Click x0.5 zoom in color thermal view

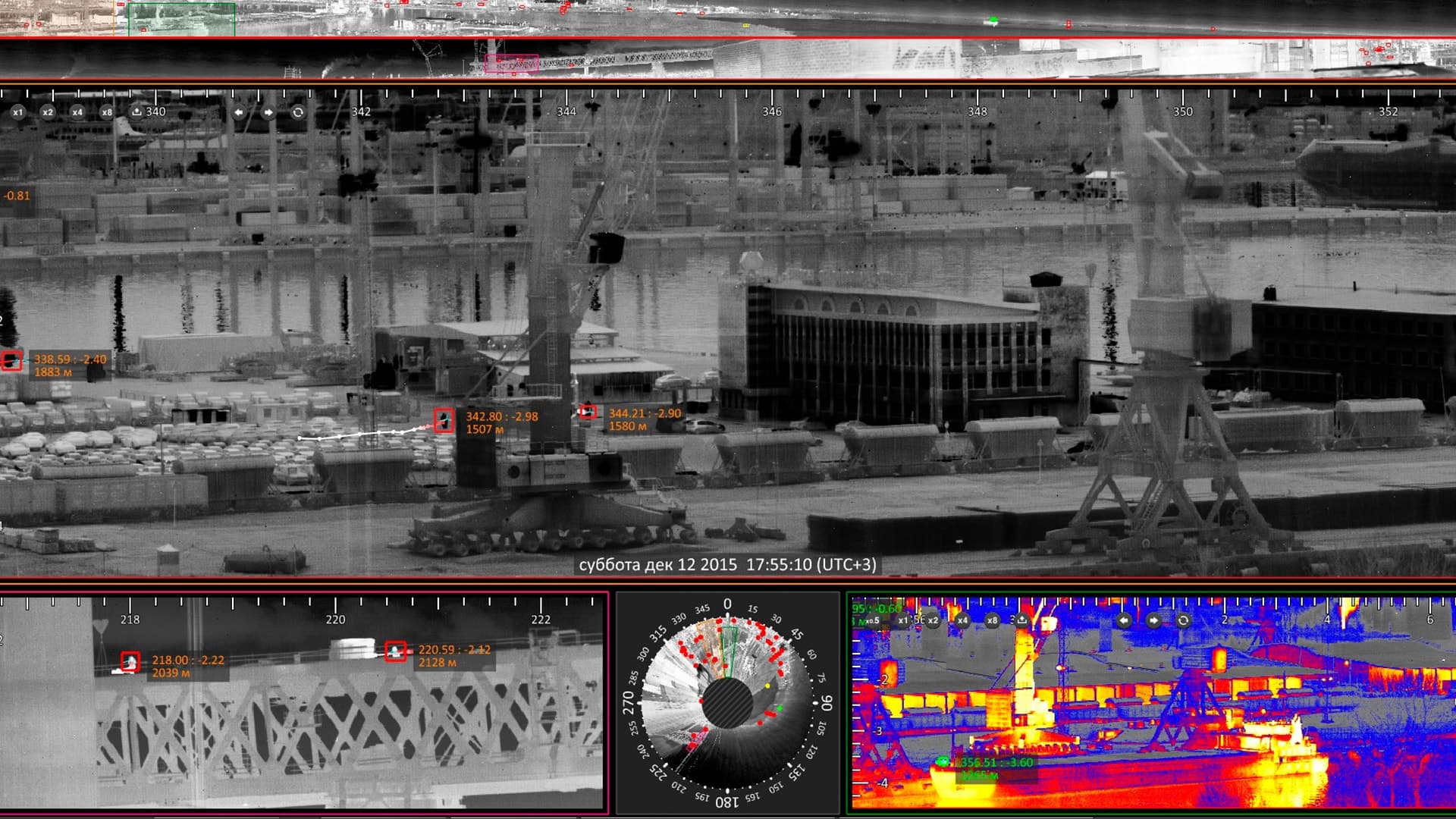pos(873,620)
